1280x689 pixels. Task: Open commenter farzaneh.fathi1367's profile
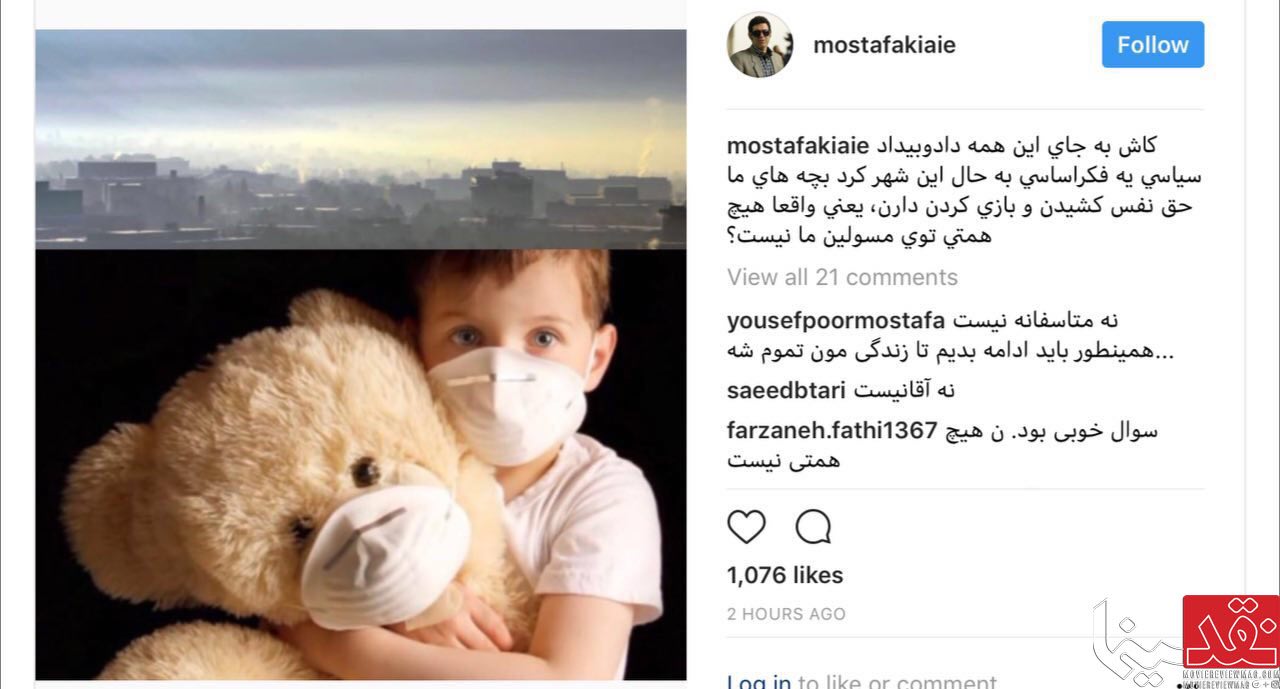pyautogui.click(x=832, y=431)
